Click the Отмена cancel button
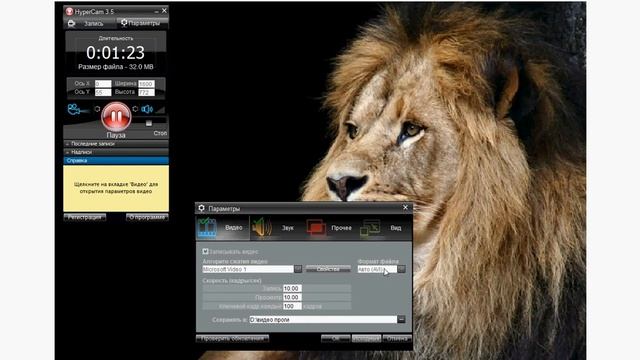 [397, 339]
